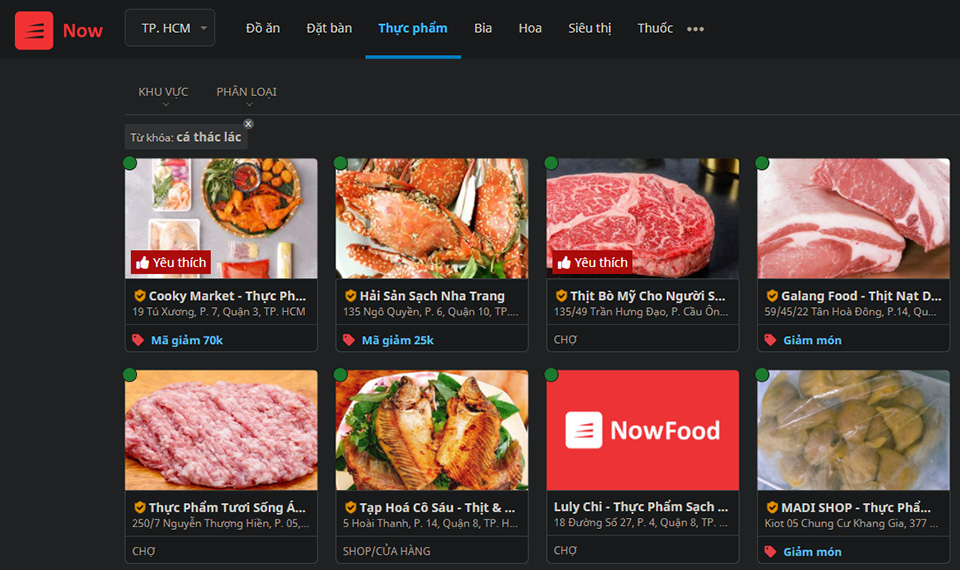
Task: Click the verified shield icon beside Cooky Market
Action: point(140,296)
